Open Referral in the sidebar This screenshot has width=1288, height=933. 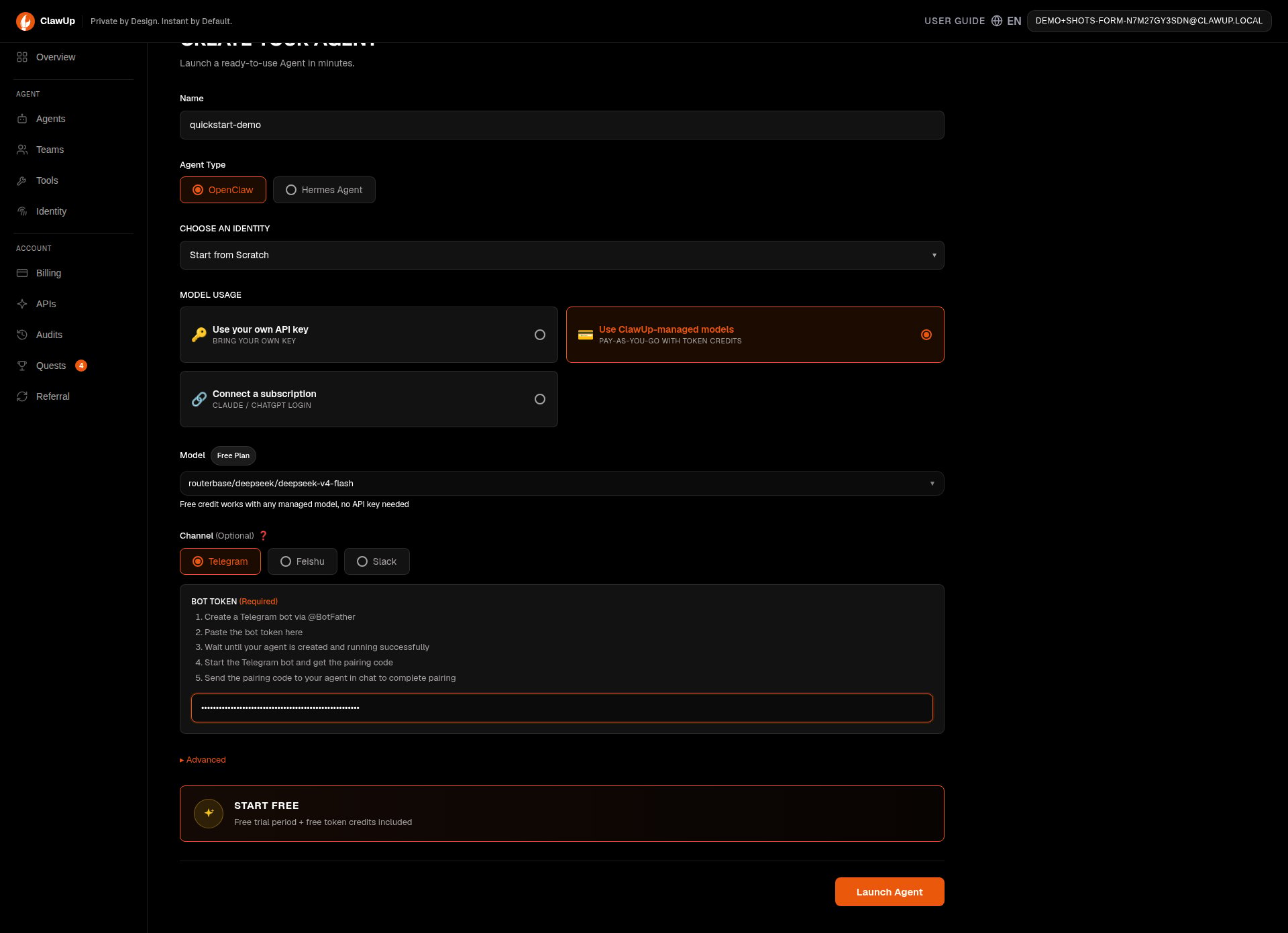point(74,396)
